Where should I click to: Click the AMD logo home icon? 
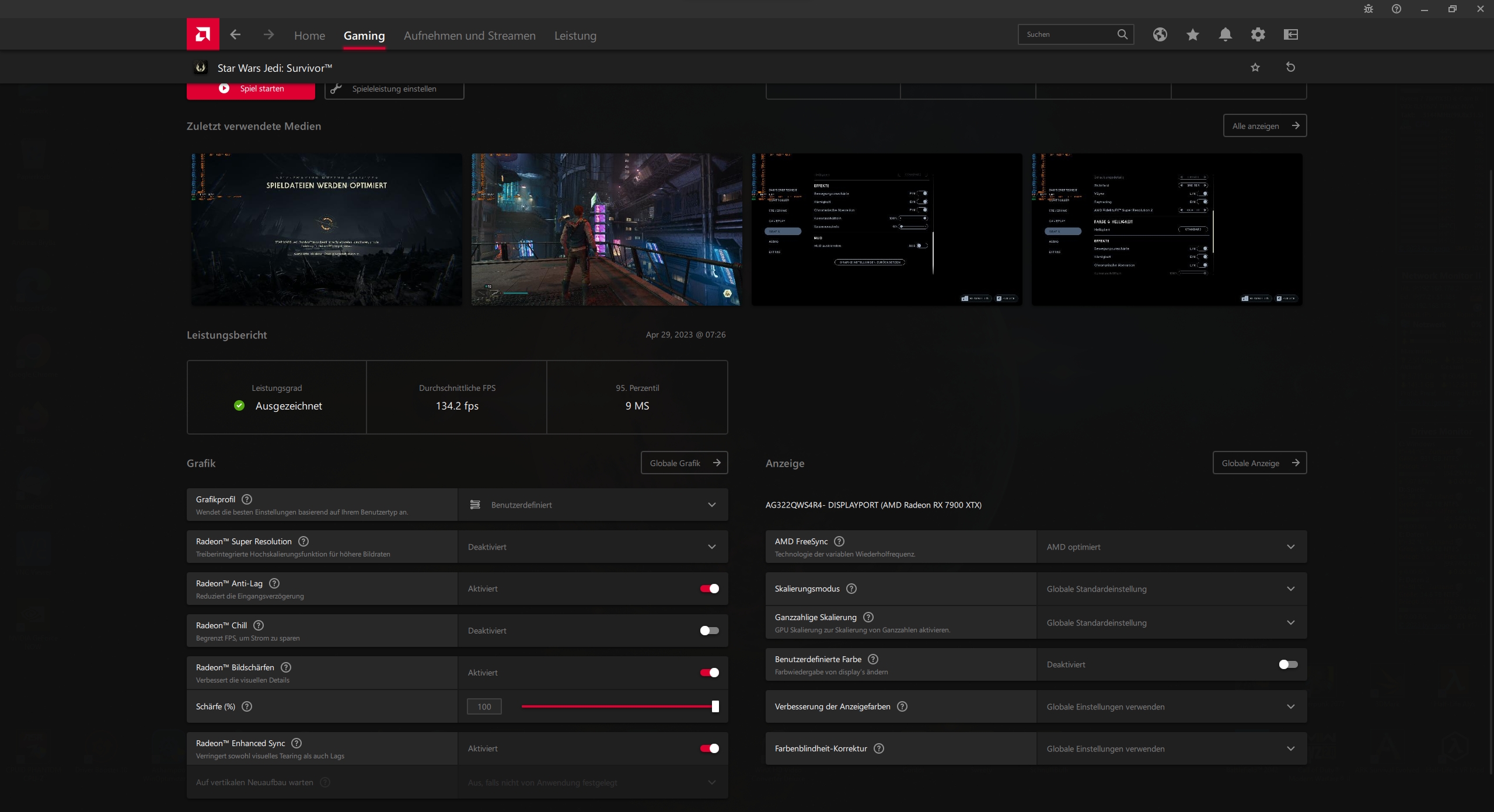point(203,34)
